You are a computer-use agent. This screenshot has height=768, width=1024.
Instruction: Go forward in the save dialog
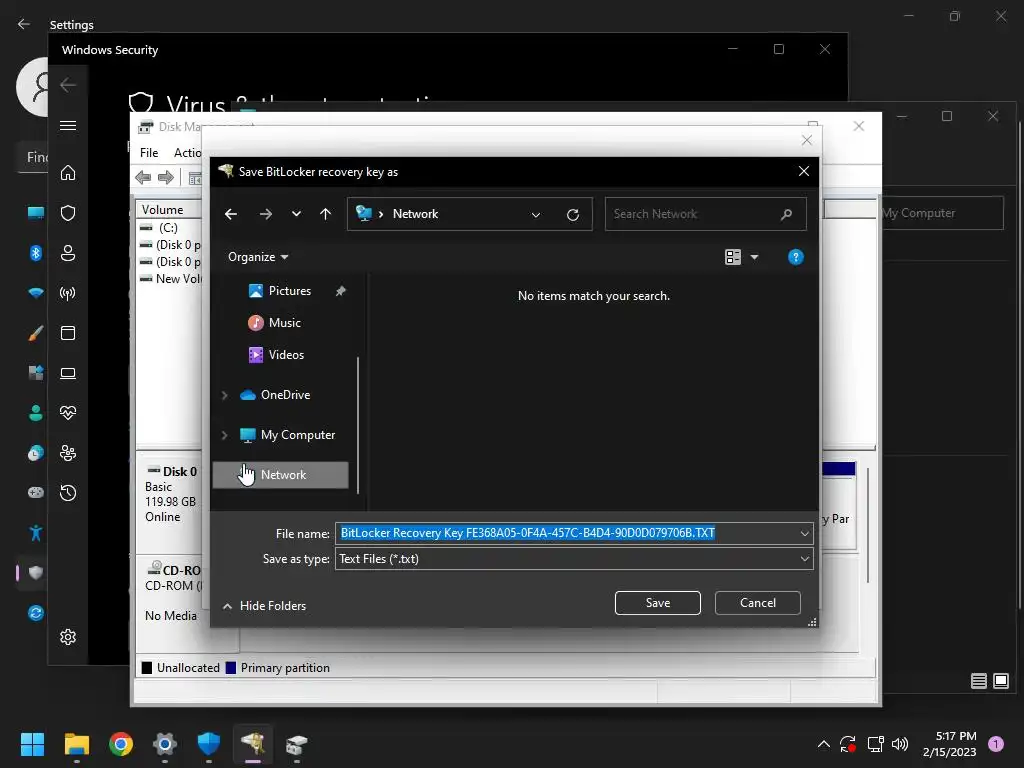tap(265, 214)
